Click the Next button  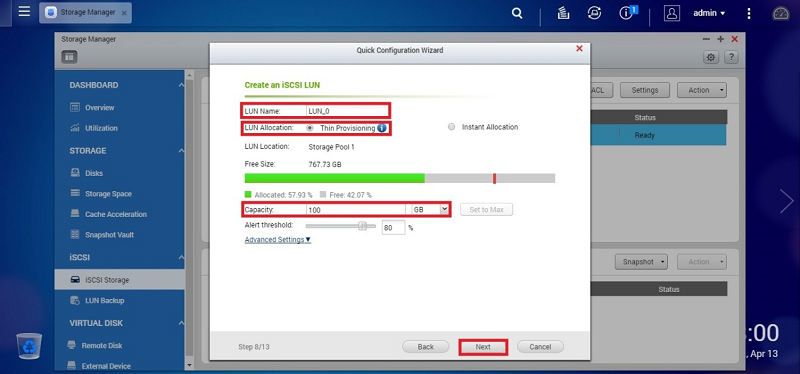coord(483,347)
